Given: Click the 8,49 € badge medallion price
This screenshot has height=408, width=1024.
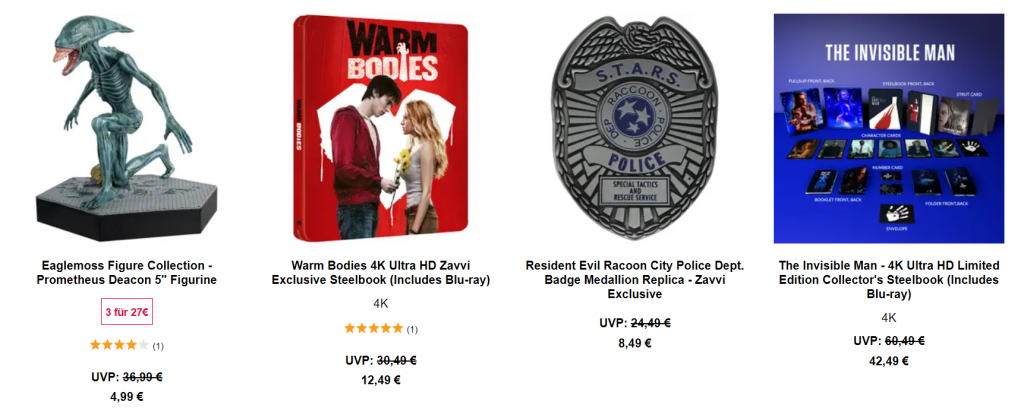Looking at the screenshot, I should 635,342.
